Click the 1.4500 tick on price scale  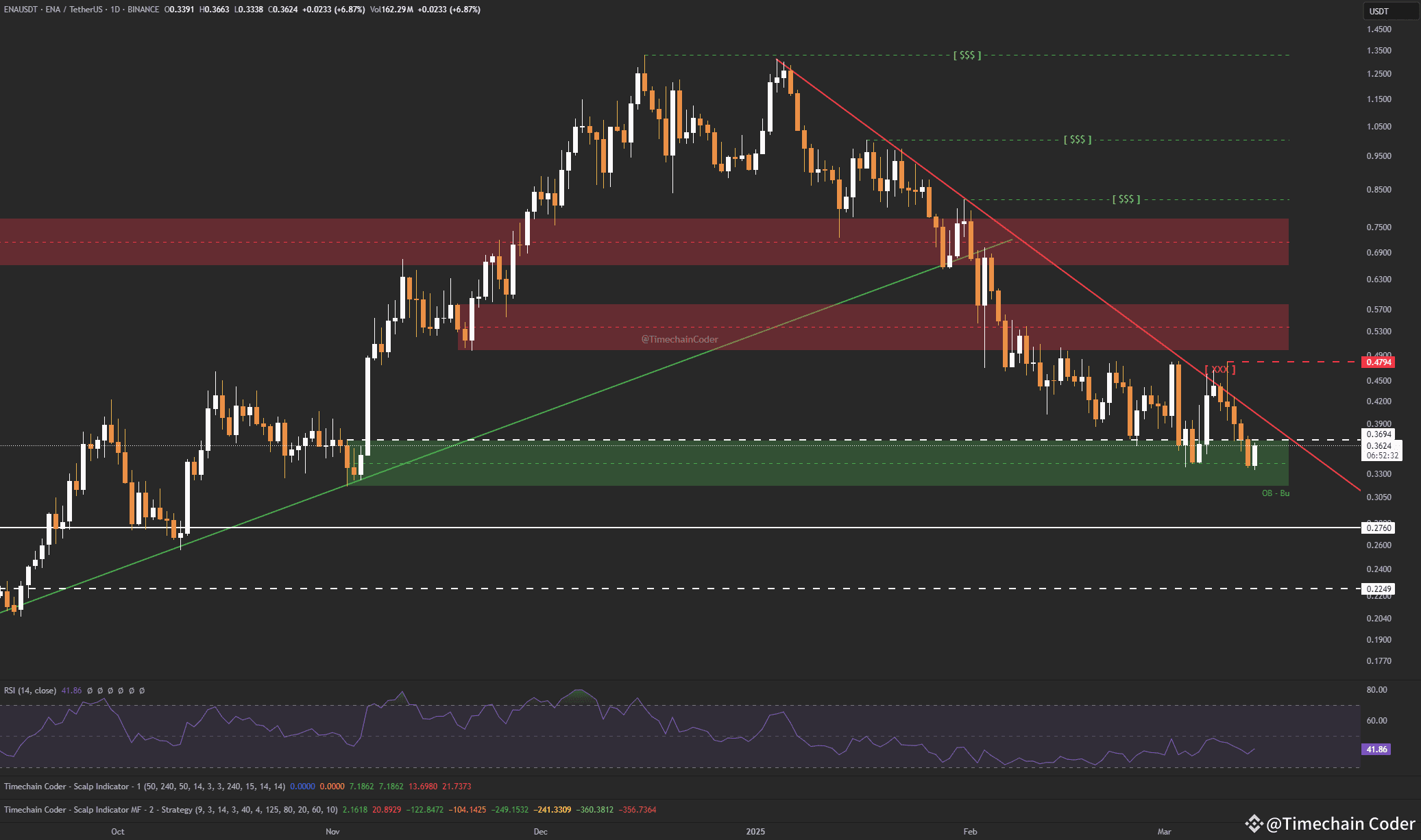(1379, 29)
